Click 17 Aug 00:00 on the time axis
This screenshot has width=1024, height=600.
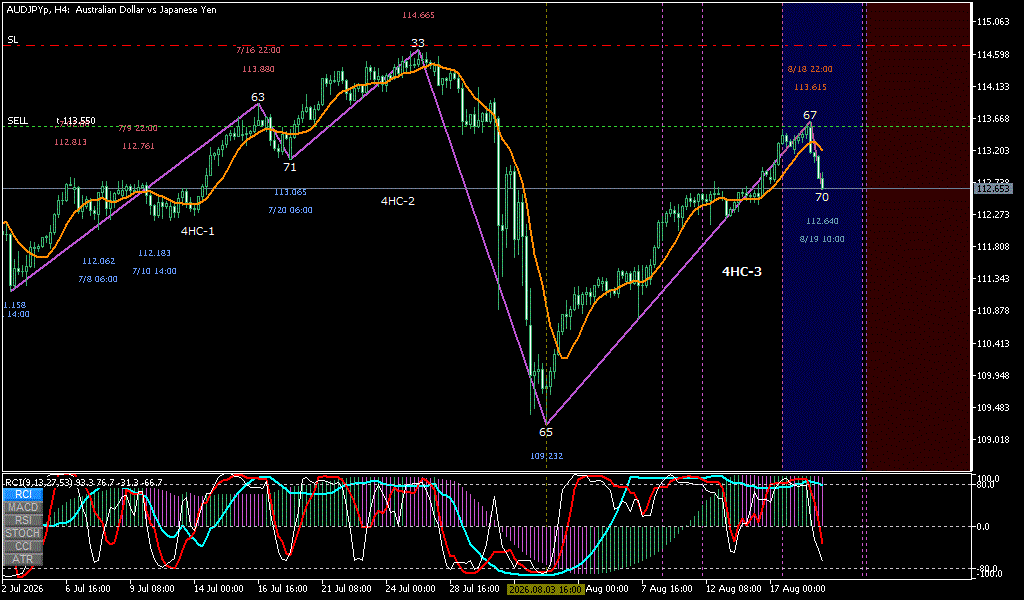click(x=797, y=589)
